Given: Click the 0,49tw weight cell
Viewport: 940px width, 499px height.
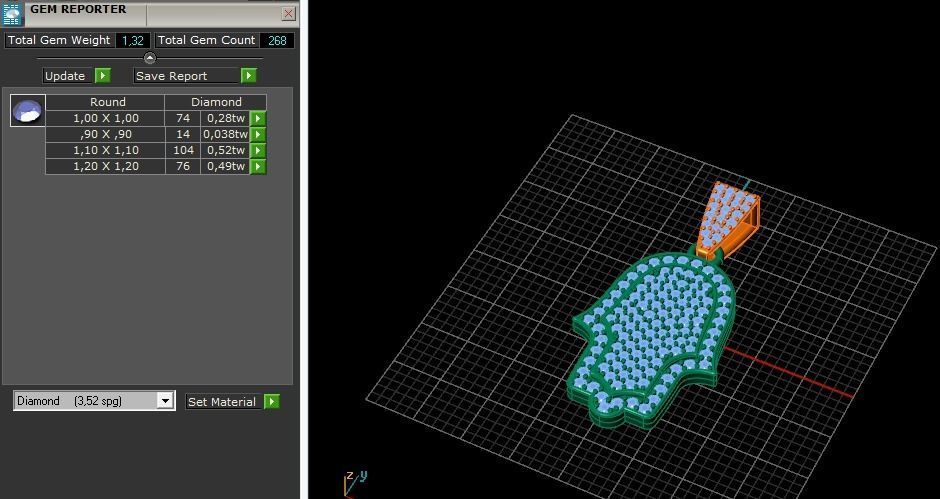Looking at the screenshot, I should (x=225, y=166).
